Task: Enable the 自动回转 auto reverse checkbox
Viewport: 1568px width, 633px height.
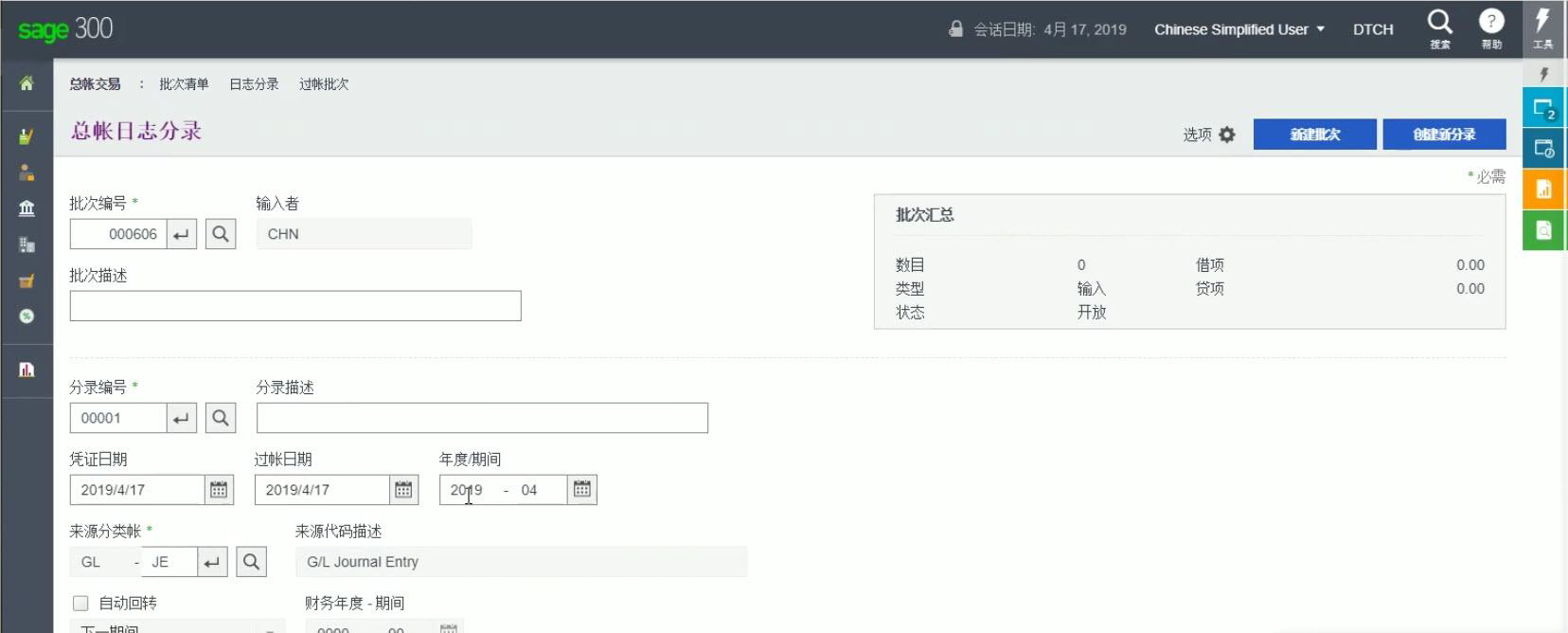Action: [x=80, y=604]
